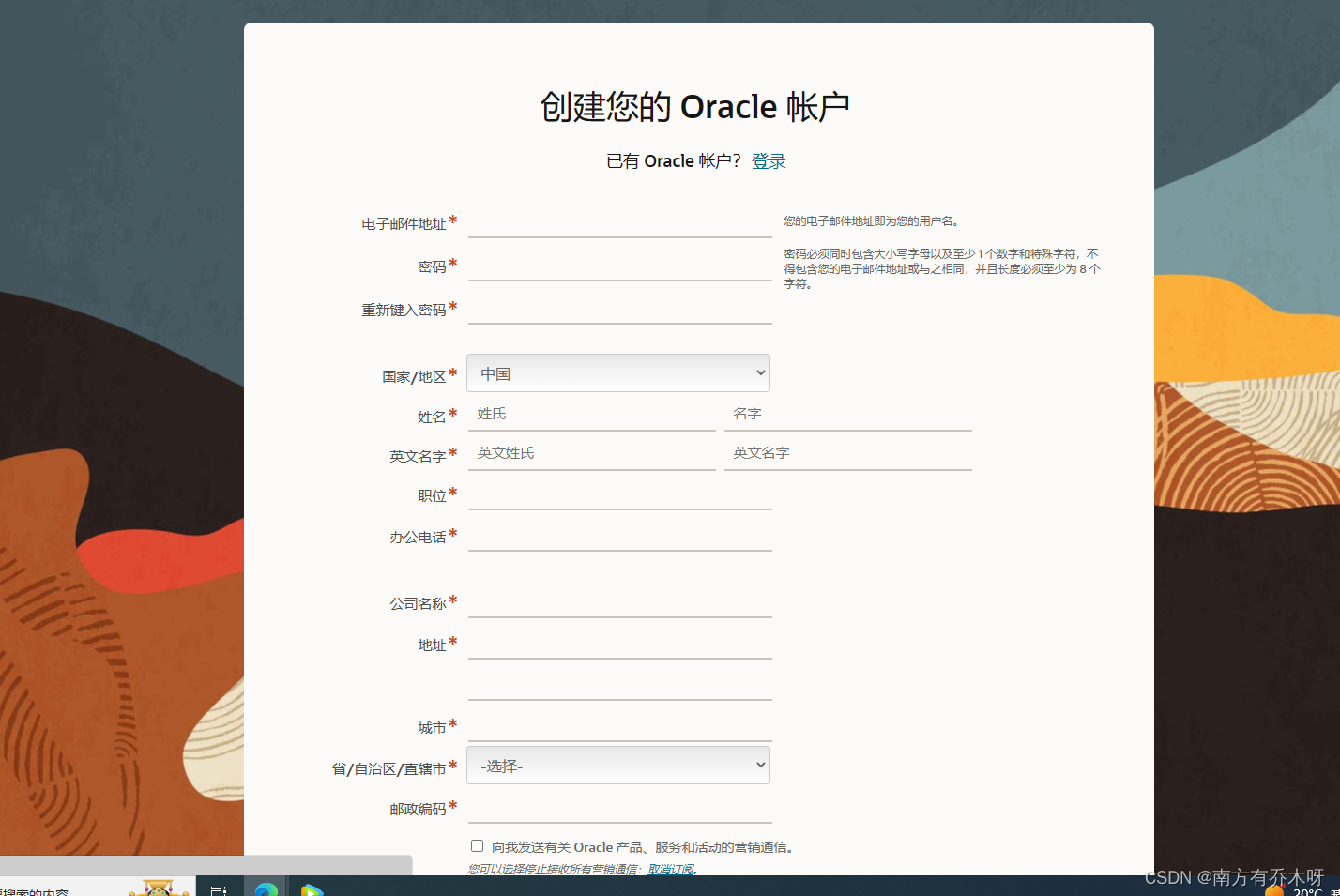Image resolution: width=1340 pixels, height=896 pixels.
Task: Click the 英文名字 English first name field
Action: click(x=847, y=453)
